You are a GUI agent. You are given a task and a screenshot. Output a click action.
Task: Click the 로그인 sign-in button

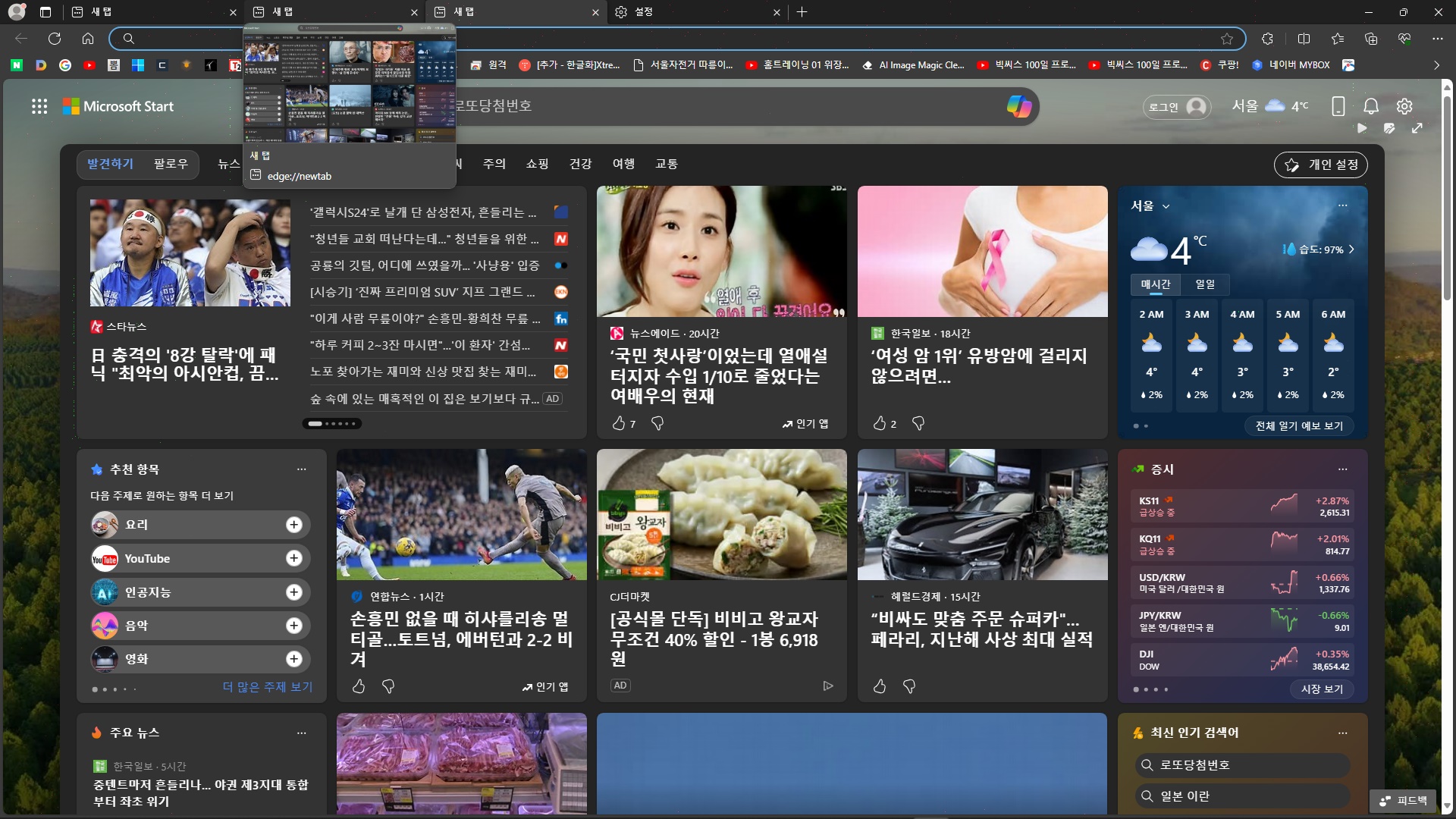pyautogui.click(x=1177, y=107)
